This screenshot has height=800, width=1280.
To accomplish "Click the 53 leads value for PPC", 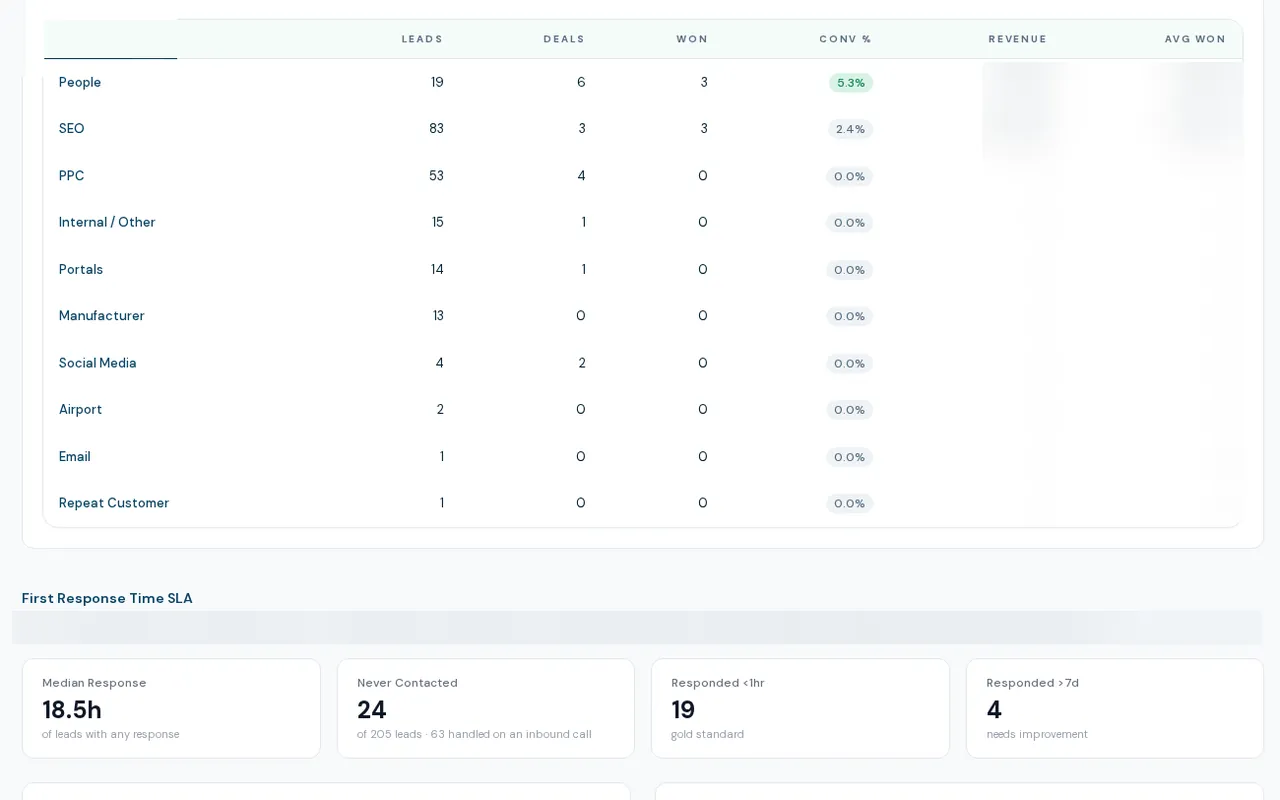I will coord(436,176).
